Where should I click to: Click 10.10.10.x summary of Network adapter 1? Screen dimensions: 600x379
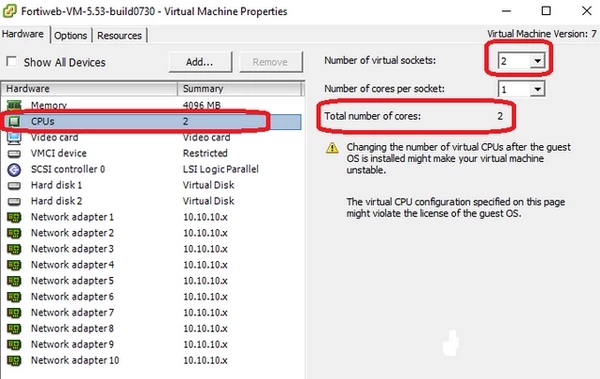point(205,217)
